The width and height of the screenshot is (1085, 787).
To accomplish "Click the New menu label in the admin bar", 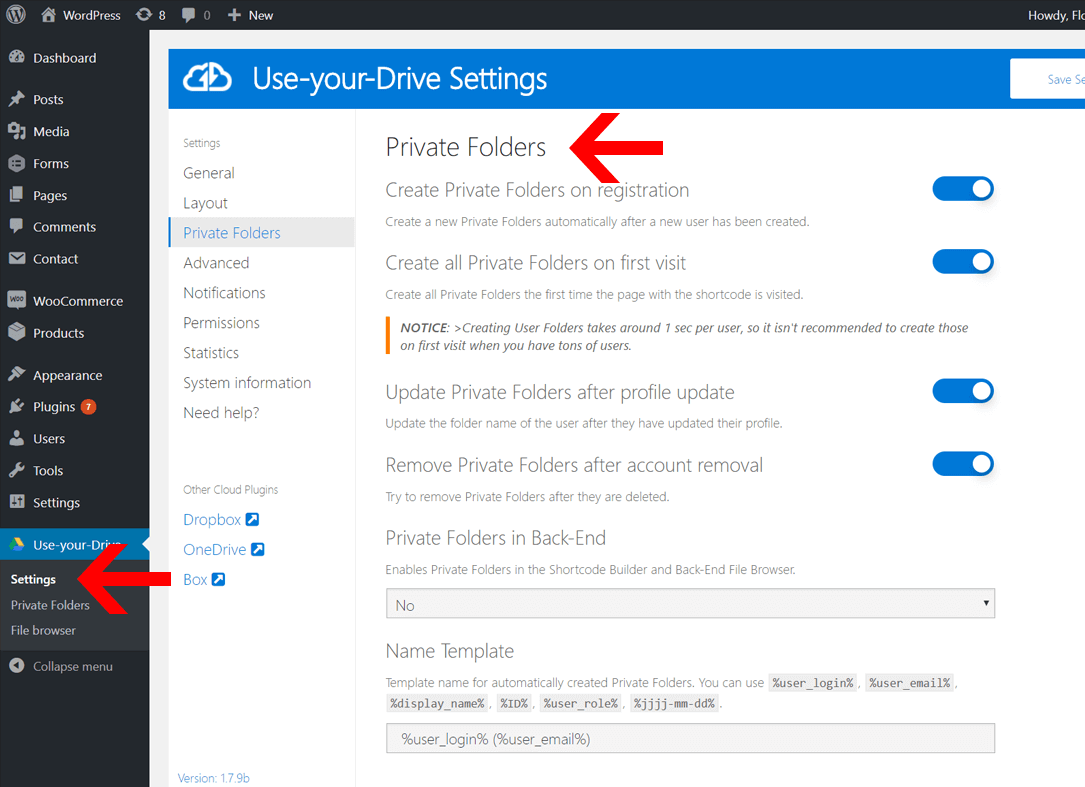I will [261, 15].
